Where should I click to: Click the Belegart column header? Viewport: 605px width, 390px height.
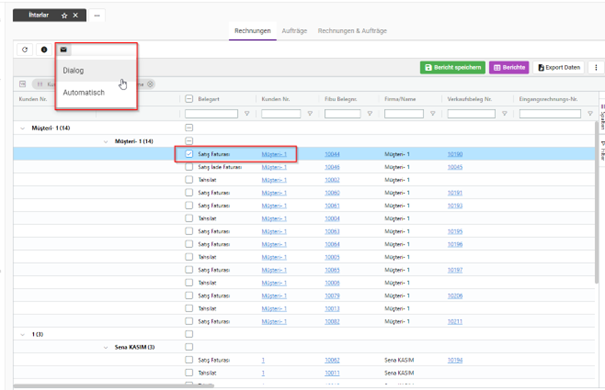[209, 99]
